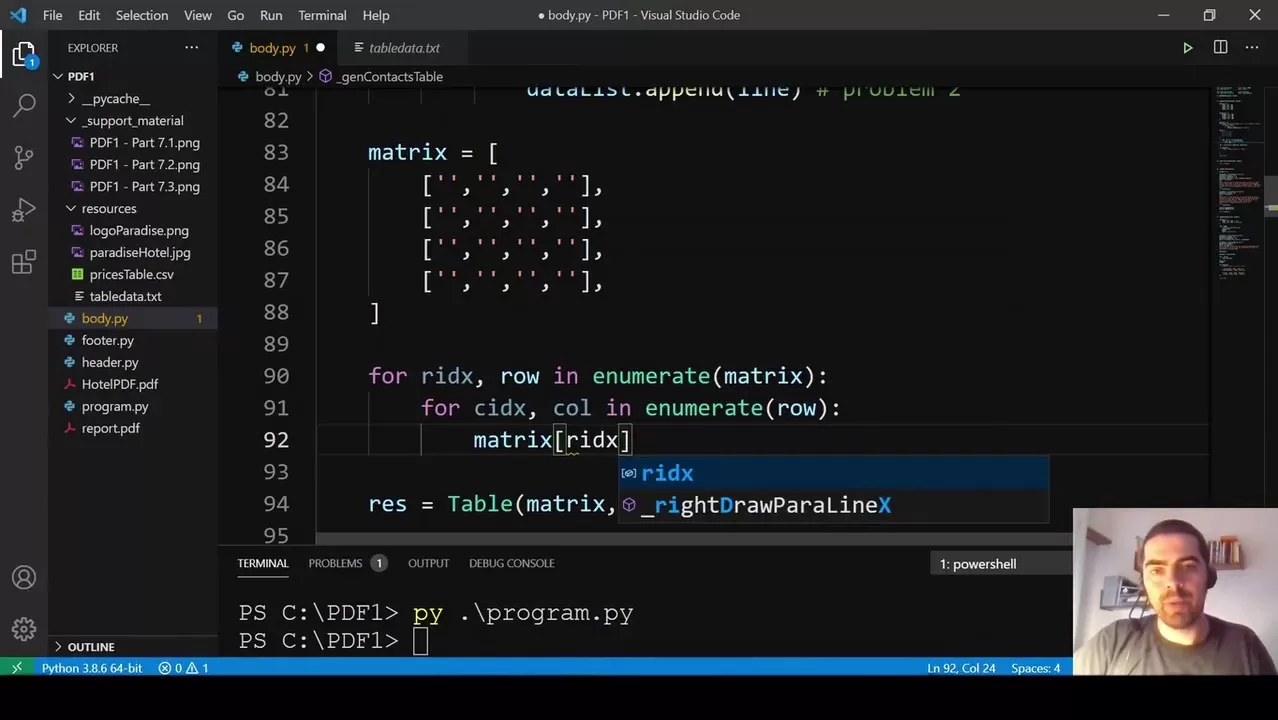Switch to the tabledata.txt tab
Viewport: 1278px width, 720px height.
pyautogui.click(x=404, y=47)
